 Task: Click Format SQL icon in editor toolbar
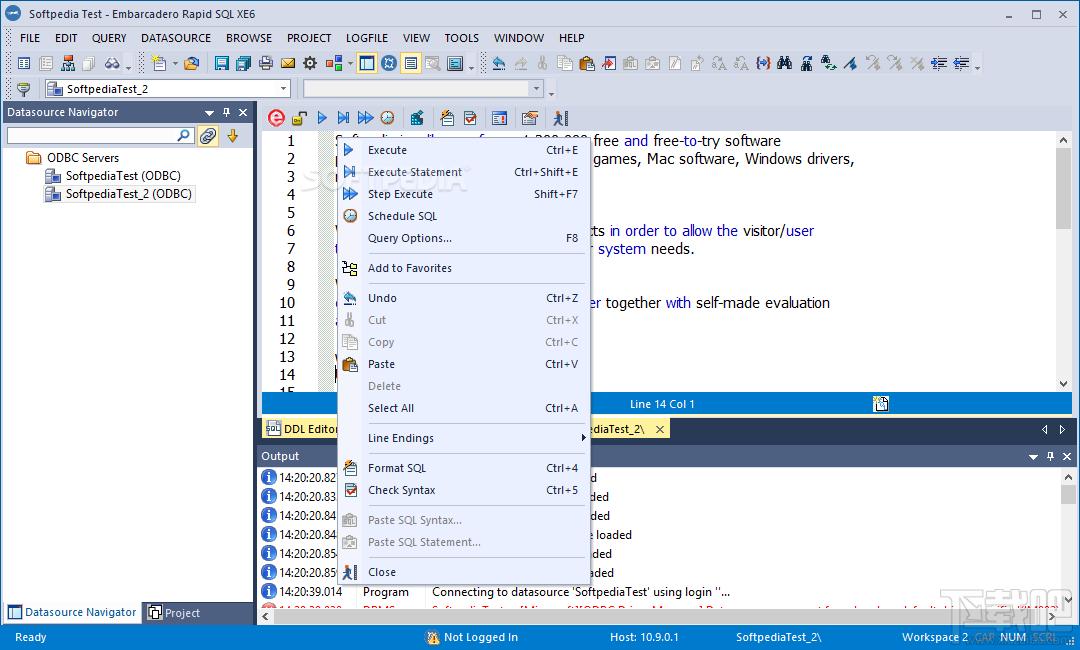click(447, 118)
